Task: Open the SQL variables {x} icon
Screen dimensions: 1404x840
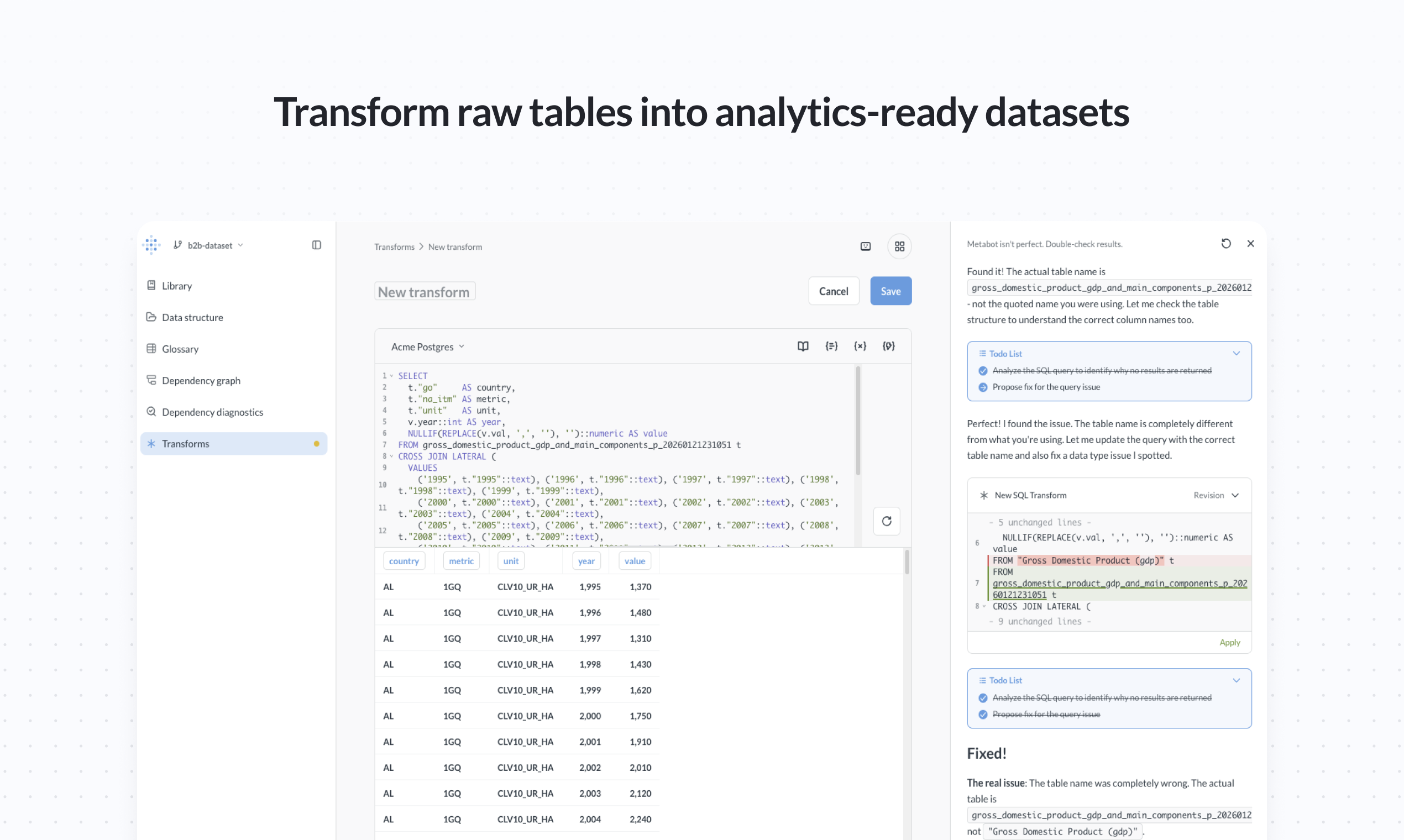Action: pos(860,346)
